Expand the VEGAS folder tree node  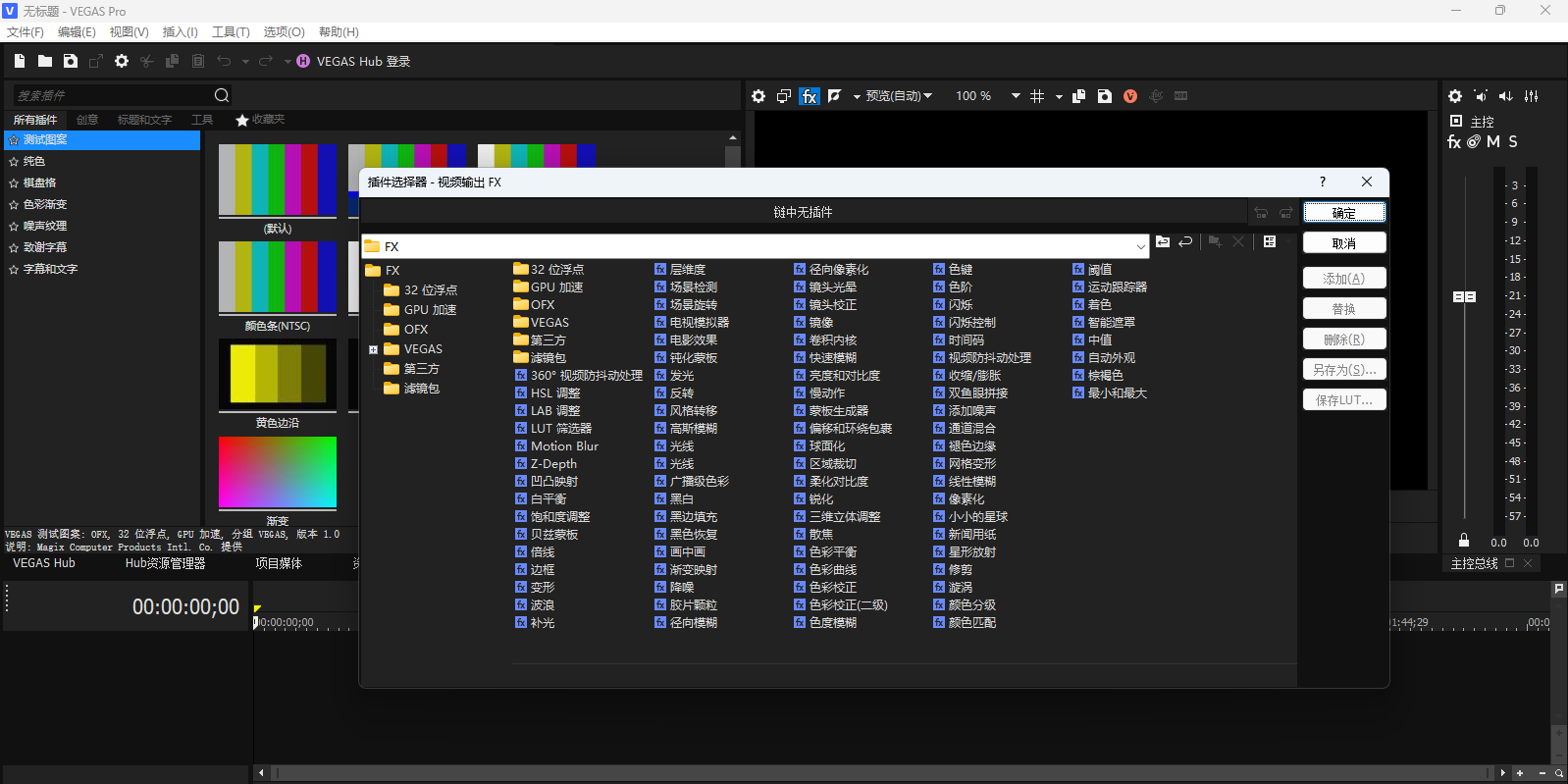click(x=373, y=349)
